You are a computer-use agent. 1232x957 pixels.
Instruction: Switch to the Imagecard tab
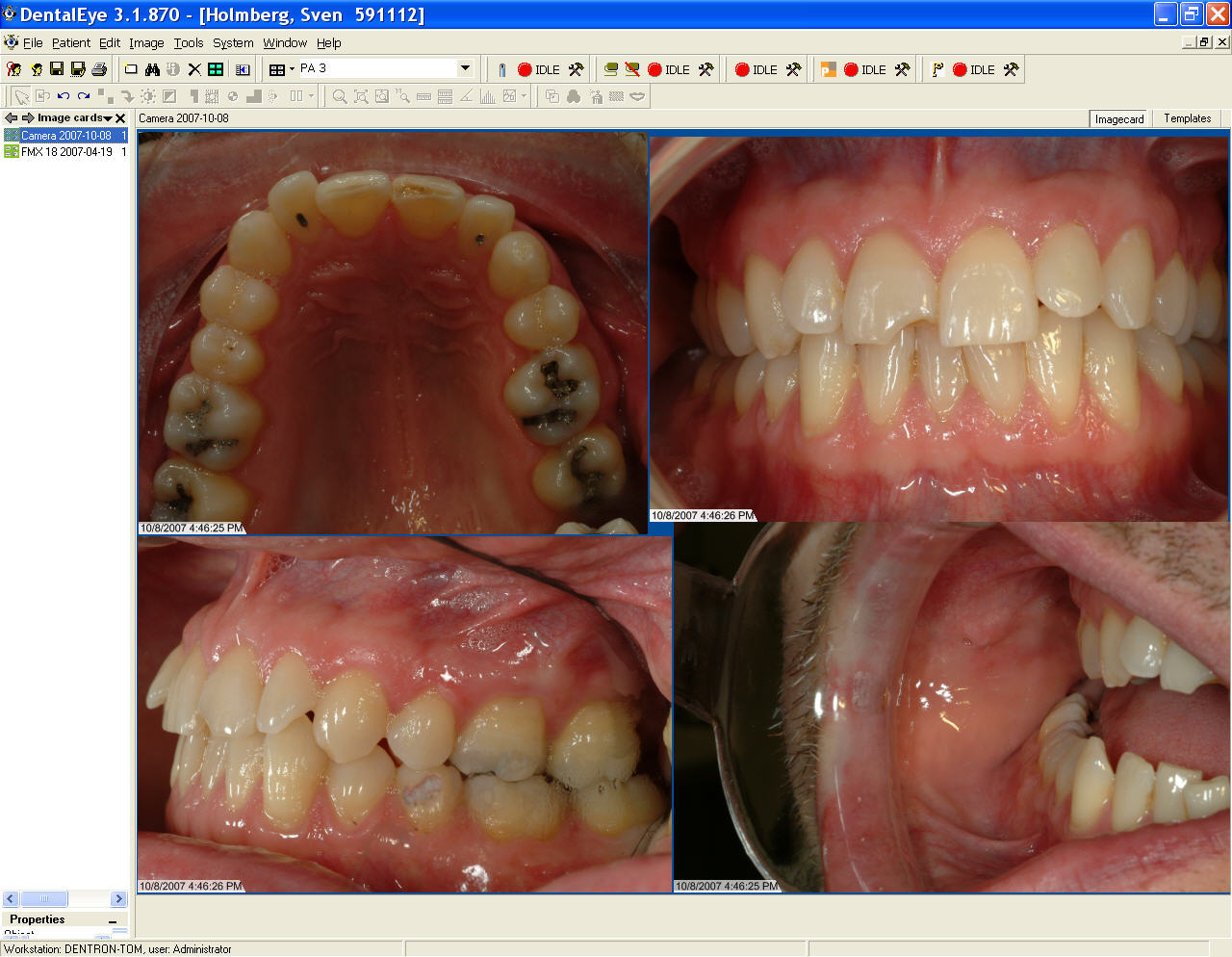point(1119,118)
